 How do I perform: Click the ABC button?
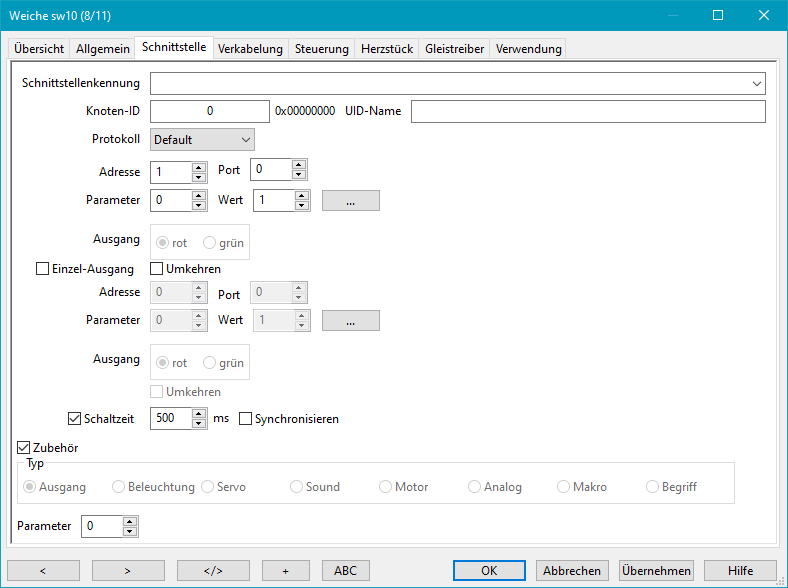[x=345, y=570]
